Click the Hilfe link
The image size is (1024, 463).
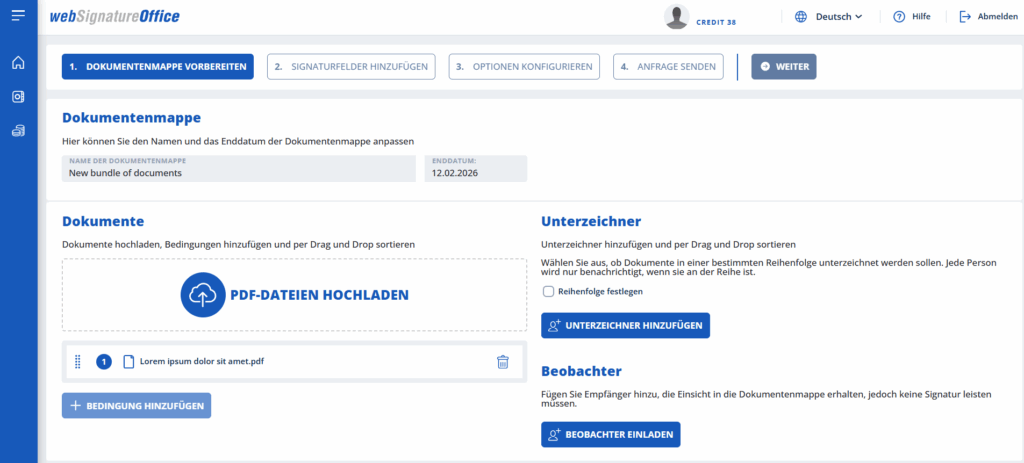tap(921, 17)
